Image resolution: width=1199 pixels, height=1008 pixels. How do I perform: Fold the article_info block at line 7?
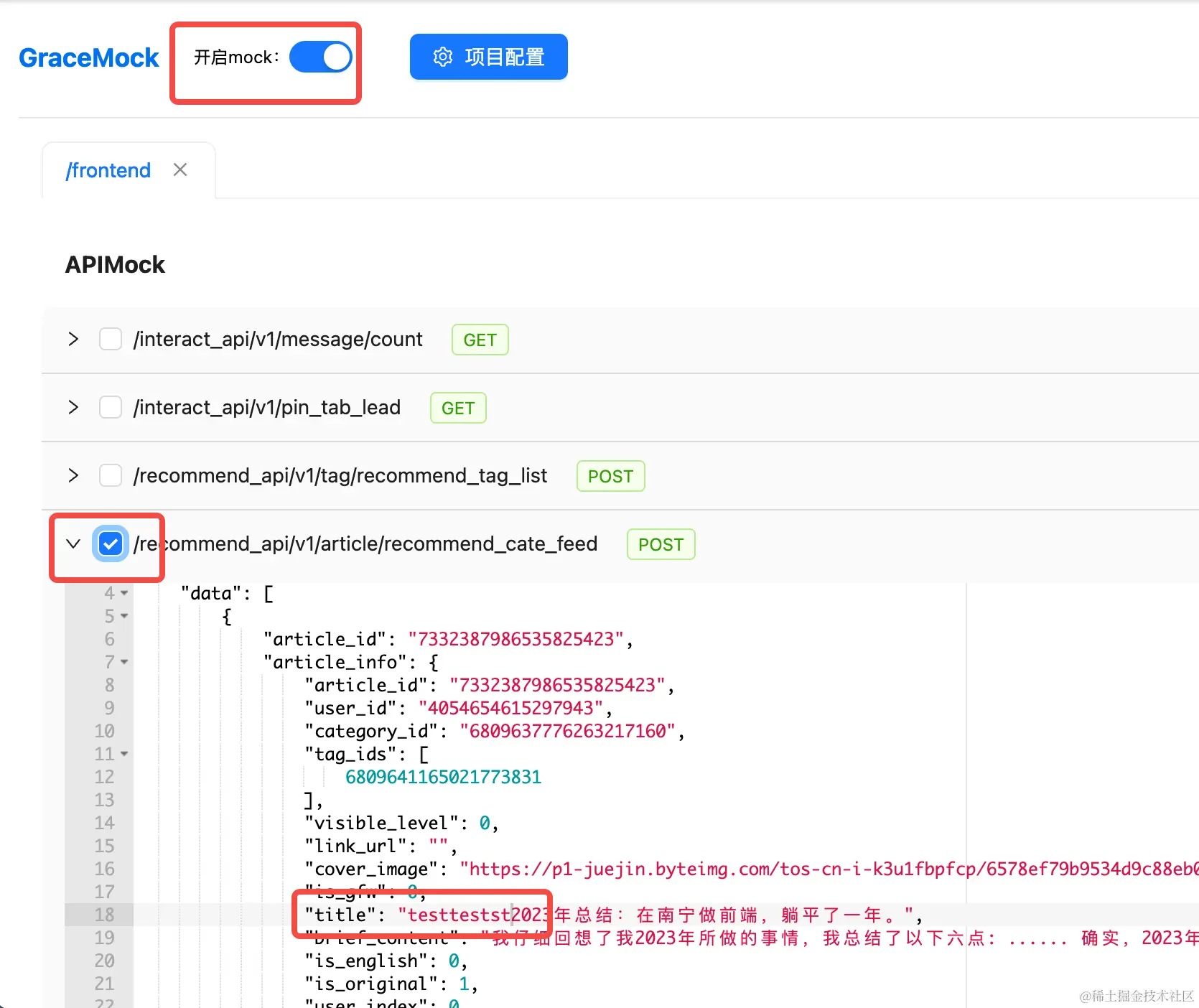coord(124,662)
